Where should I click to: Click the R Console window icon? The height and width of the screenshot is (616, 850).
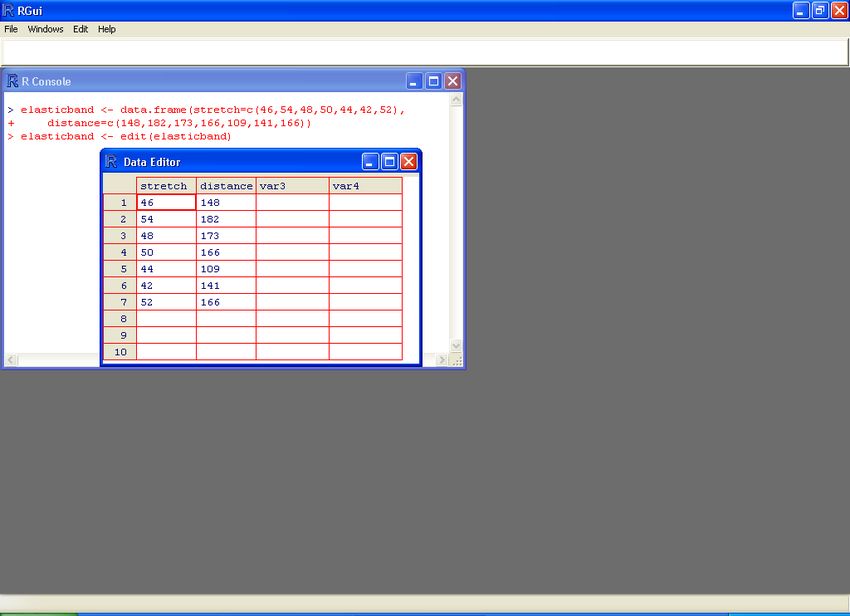[x=12, y=81]
